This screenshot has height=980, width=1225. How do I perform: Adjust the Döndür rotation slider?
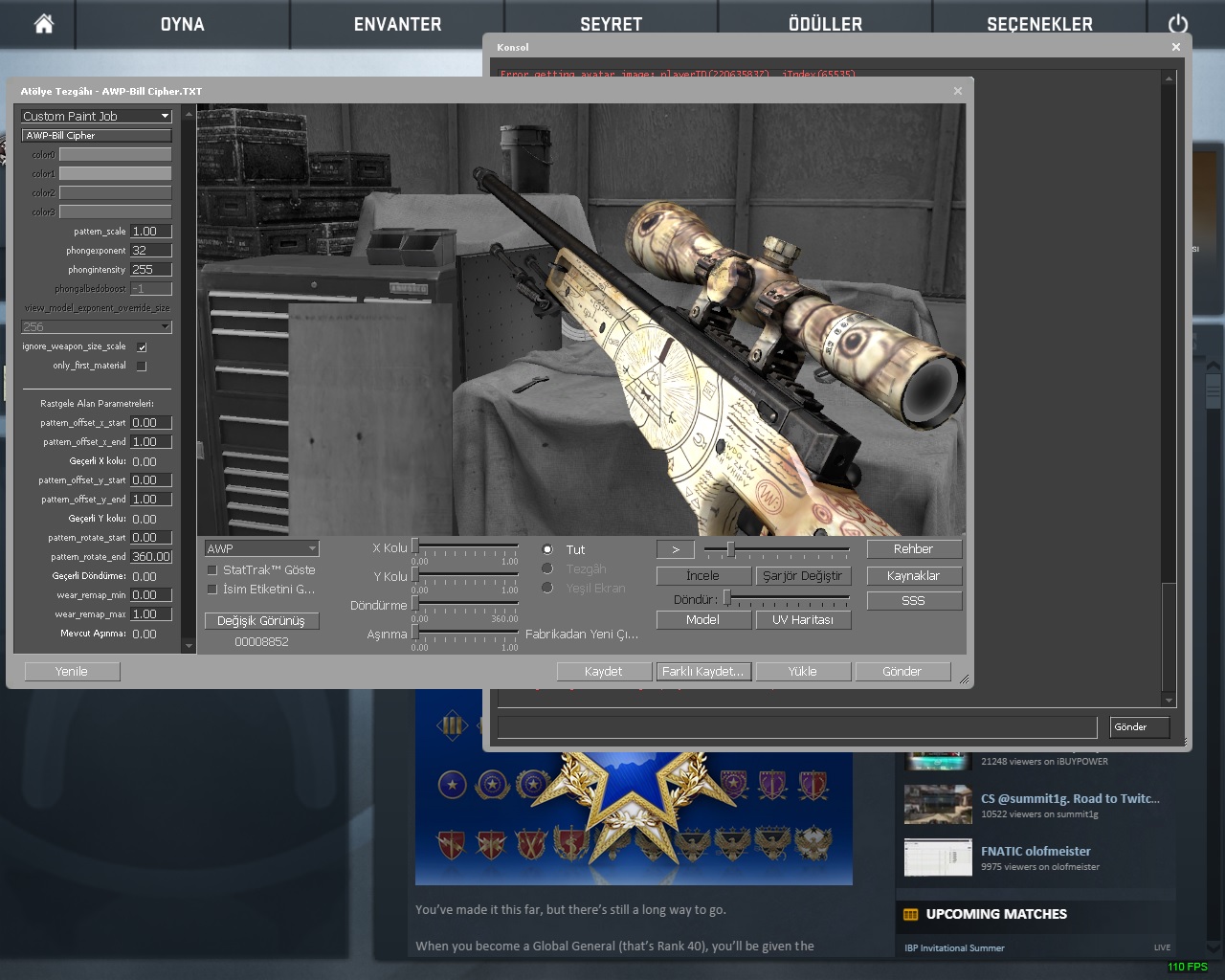(787, 599)
